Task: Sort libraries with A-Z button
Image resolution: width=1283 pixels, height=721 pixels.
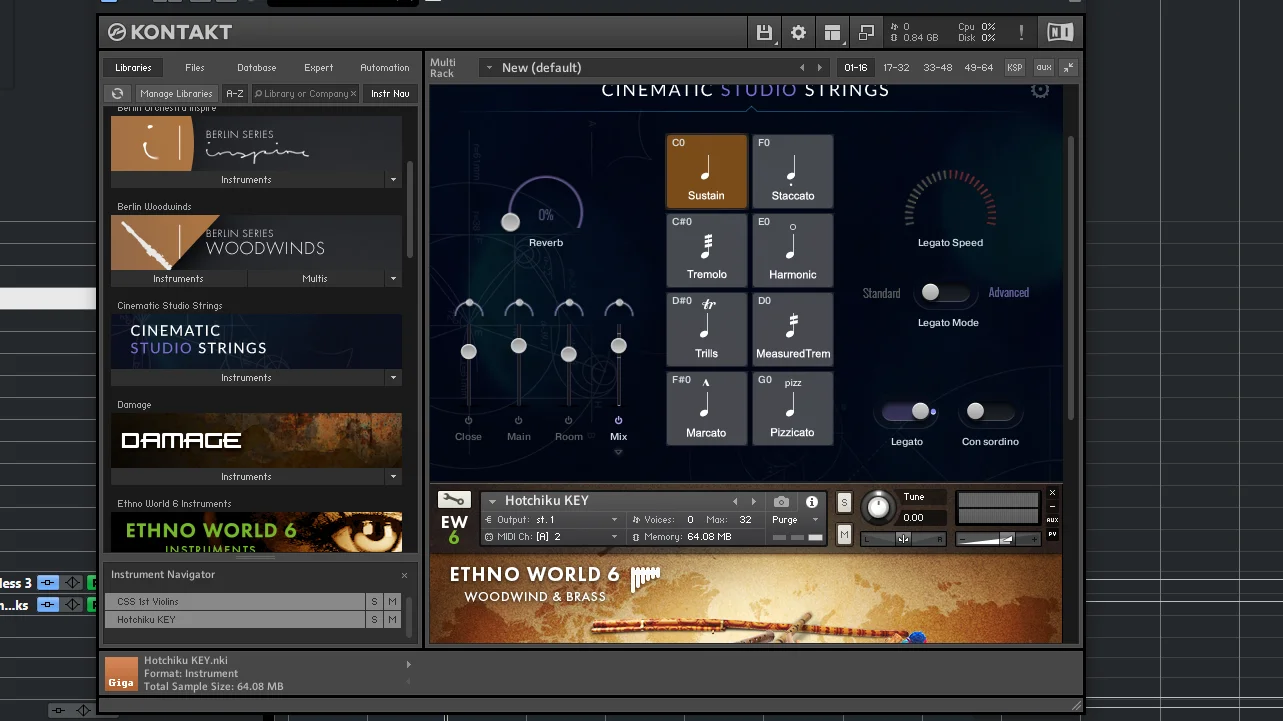Action: click(235, 94)
